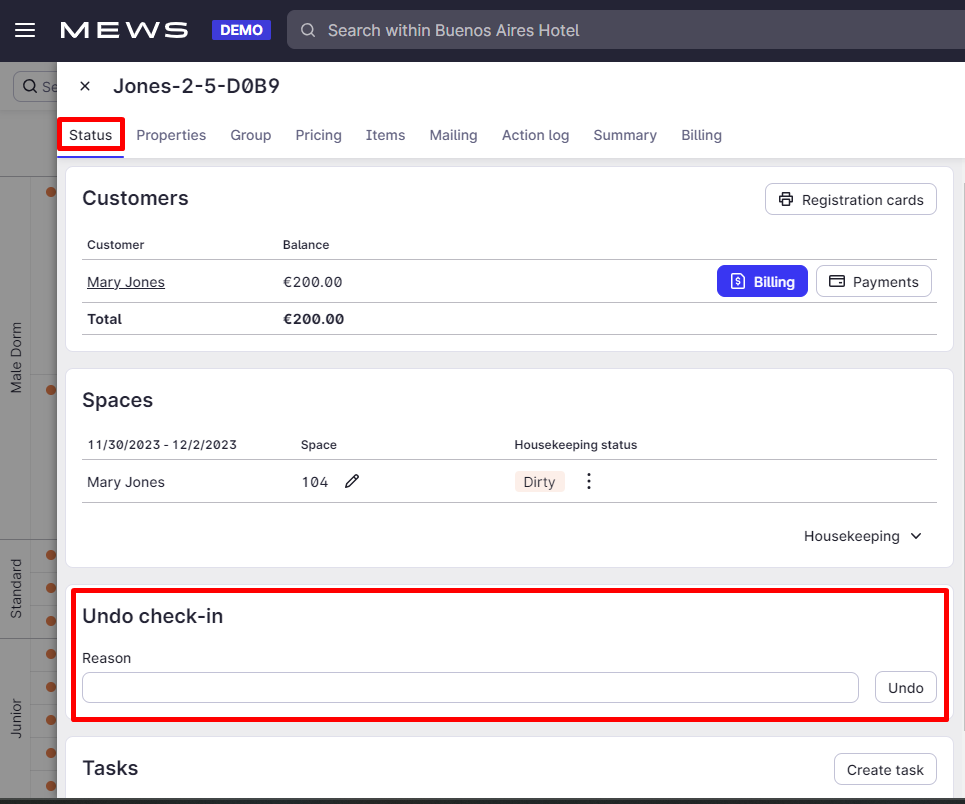Click the pencil icon beside space 104
Image resolution: width=965 pixels, height=804 pixels.
tap(351, 481)
